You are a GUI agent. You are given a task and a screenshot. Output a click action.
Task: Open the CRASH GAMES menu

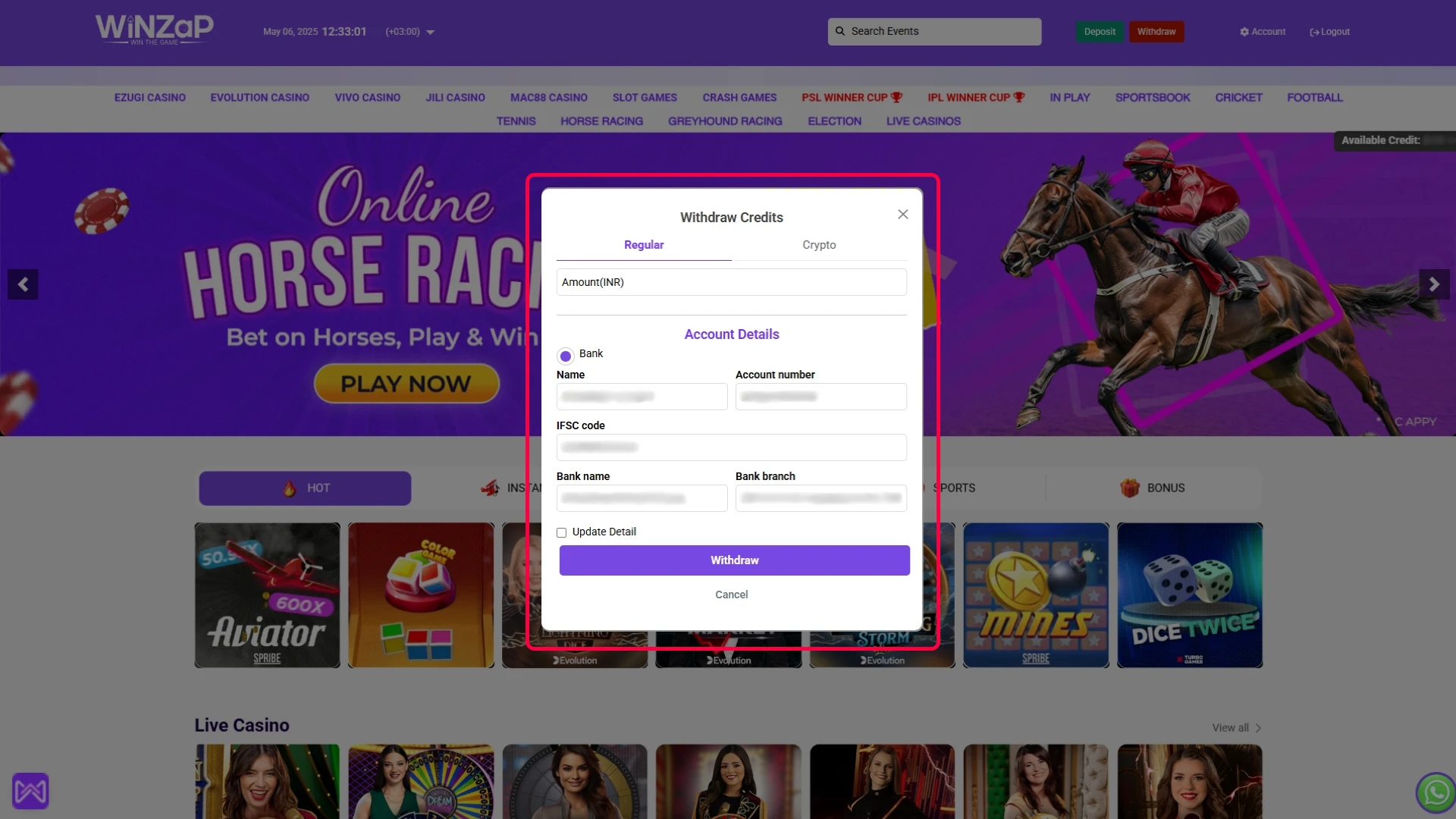[739, 98]
